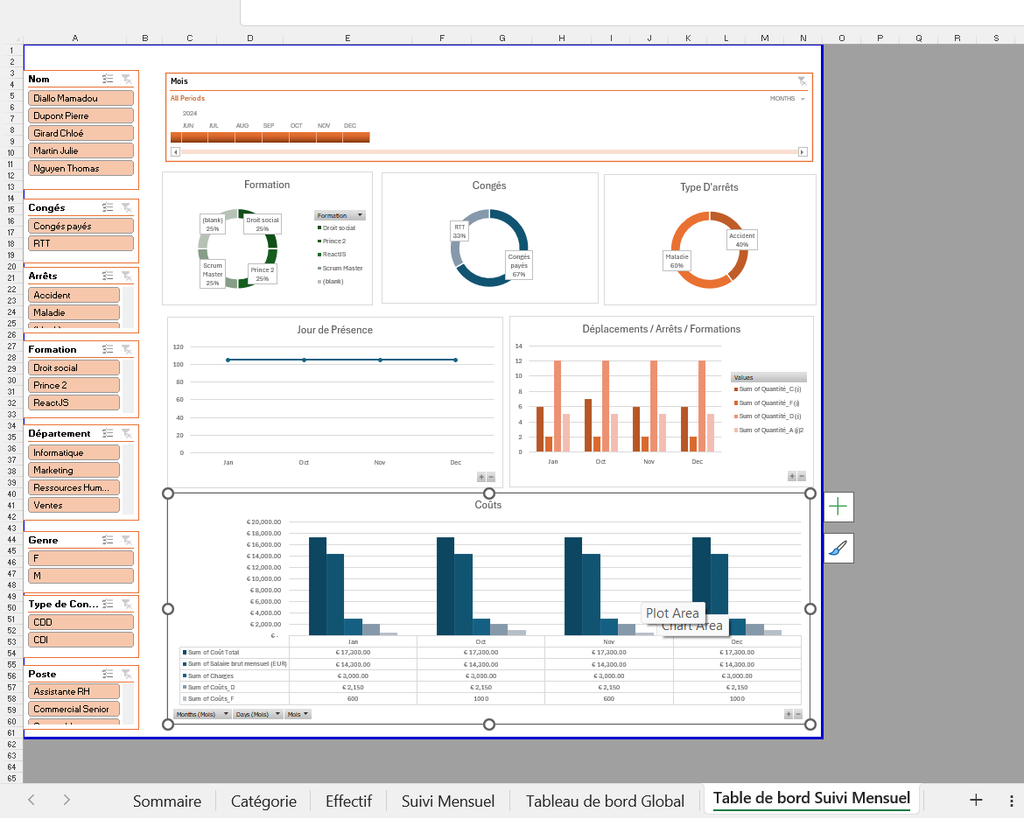Switch to the Tableau de bord Global sheet
Viewport: 1024px width, 819px height.
[604, 800]
